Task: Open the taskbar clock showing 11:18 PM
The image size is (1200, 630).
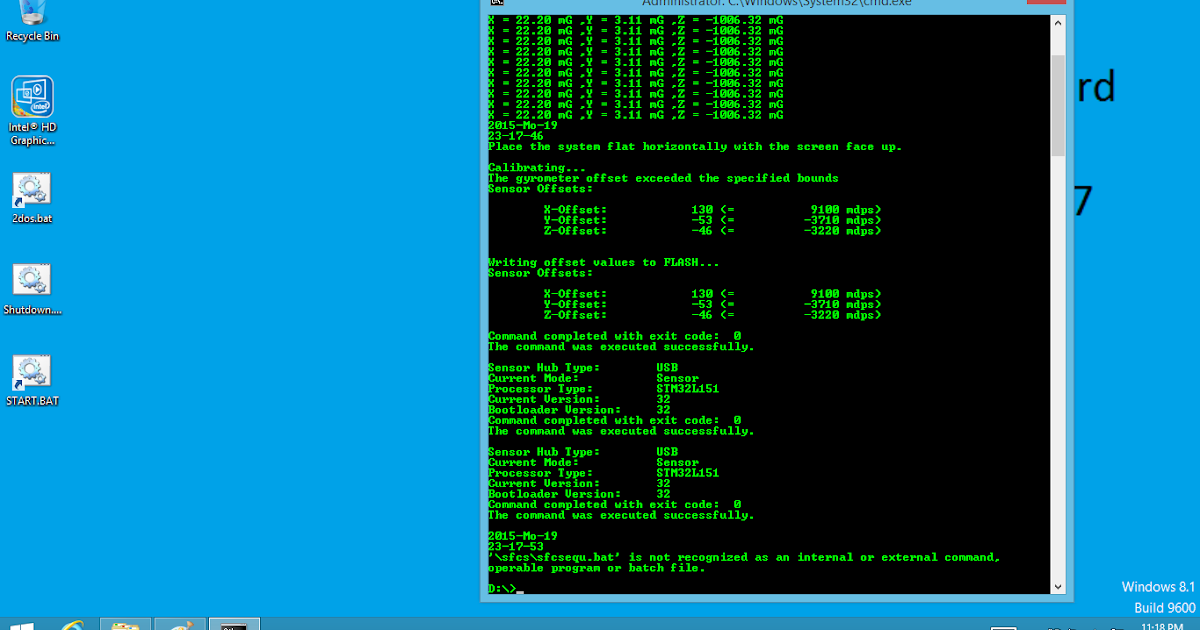Action: coord(1160,626)
